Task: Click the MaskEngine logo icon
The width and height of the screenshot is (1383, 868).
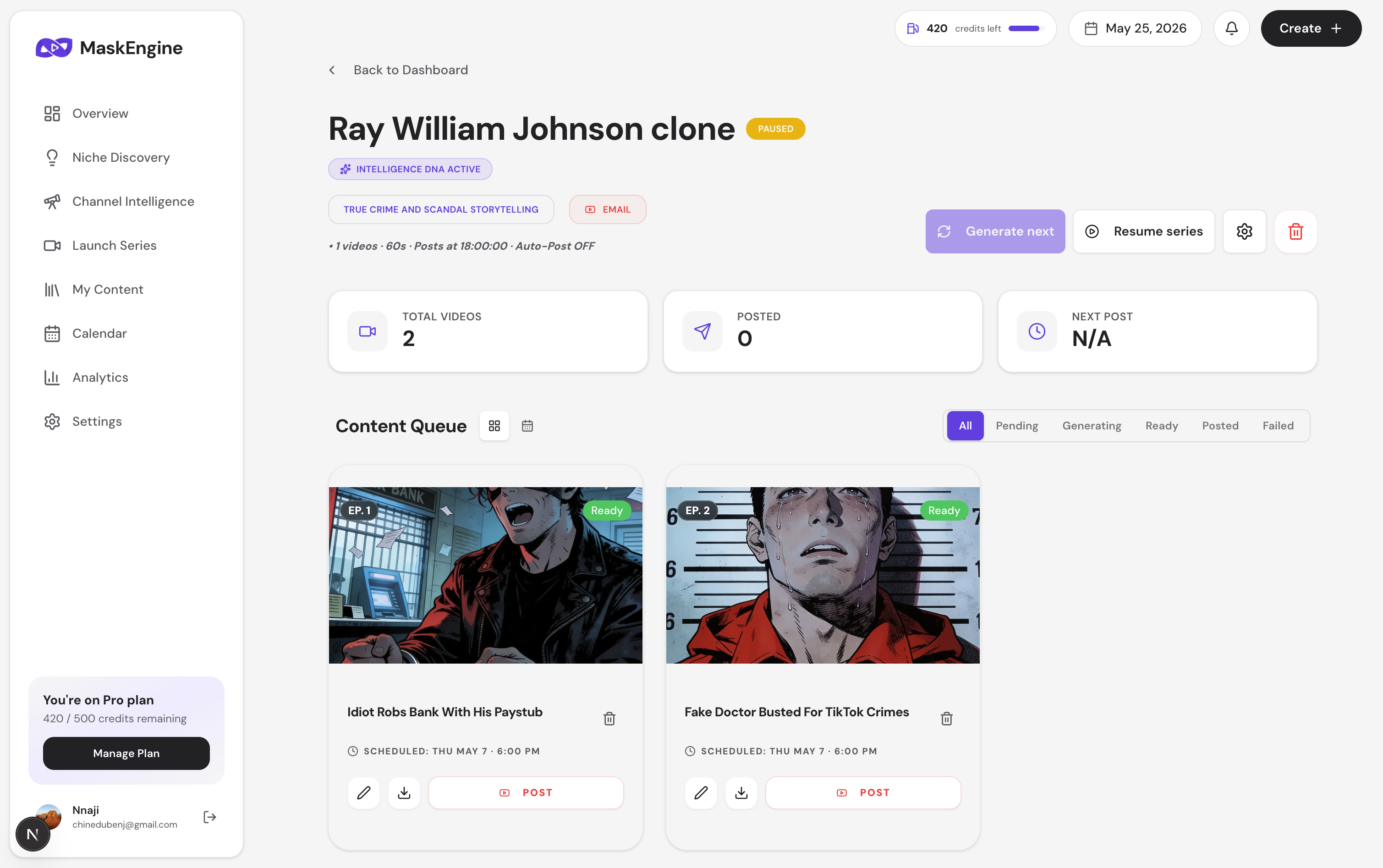Action: pyautogui.click(x=54, y=48)
